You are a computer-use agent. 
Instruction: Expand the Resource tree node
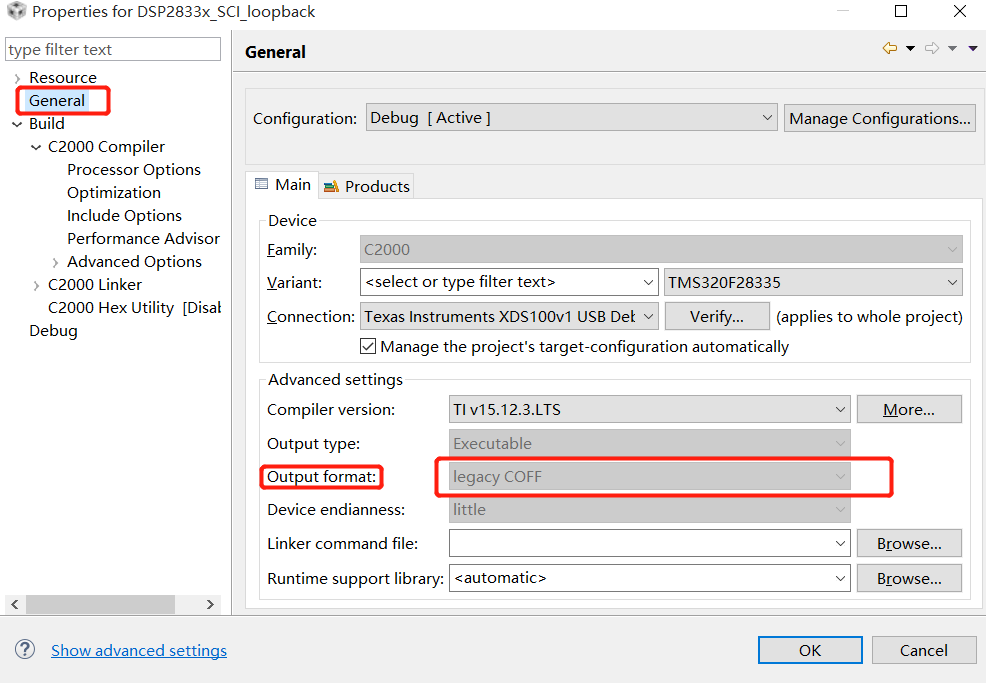[17, 78]
